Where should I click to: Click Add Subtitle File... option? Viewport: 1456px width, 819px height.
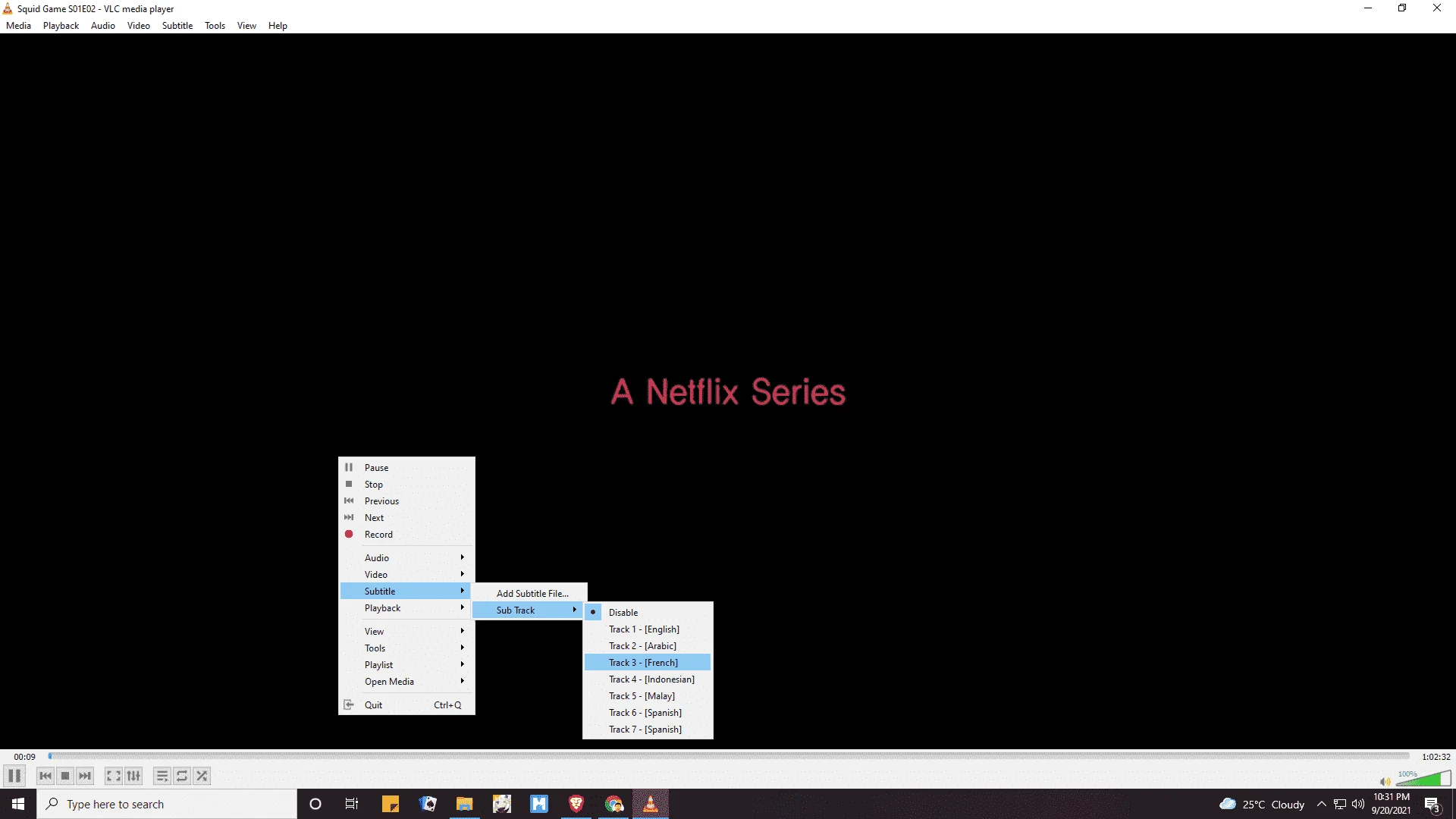click(x=529, y=594)
